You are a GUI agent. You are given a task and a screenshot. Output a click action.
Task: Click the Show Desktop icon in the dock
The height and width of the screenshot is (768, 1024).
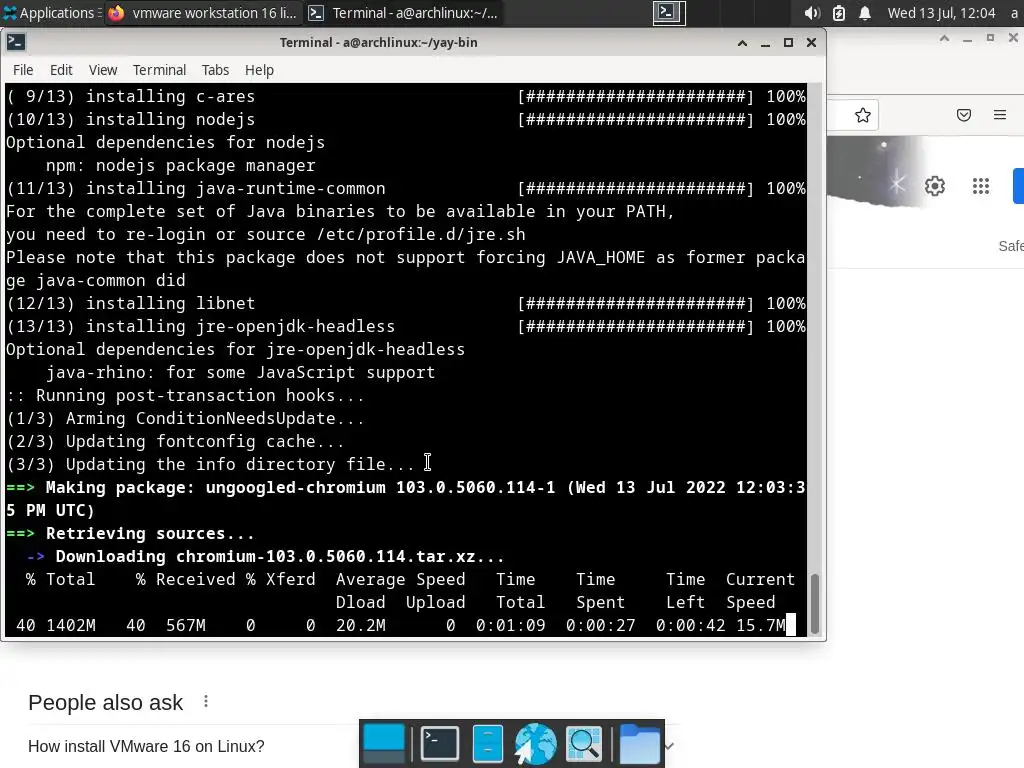click(384, 744)
